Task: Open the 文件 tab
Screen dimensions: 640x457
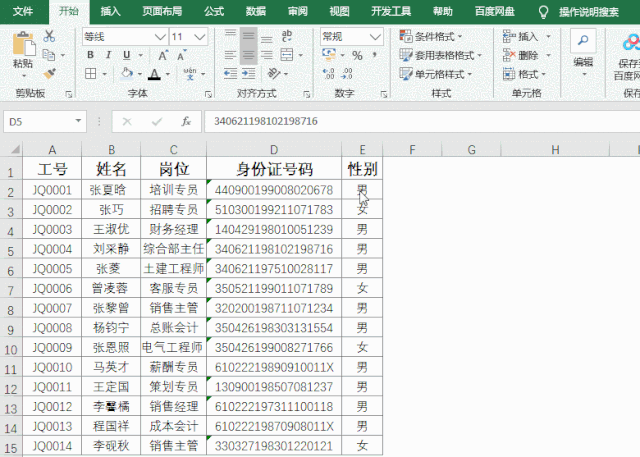Action: pyautogui.click(x=22, y=11)
